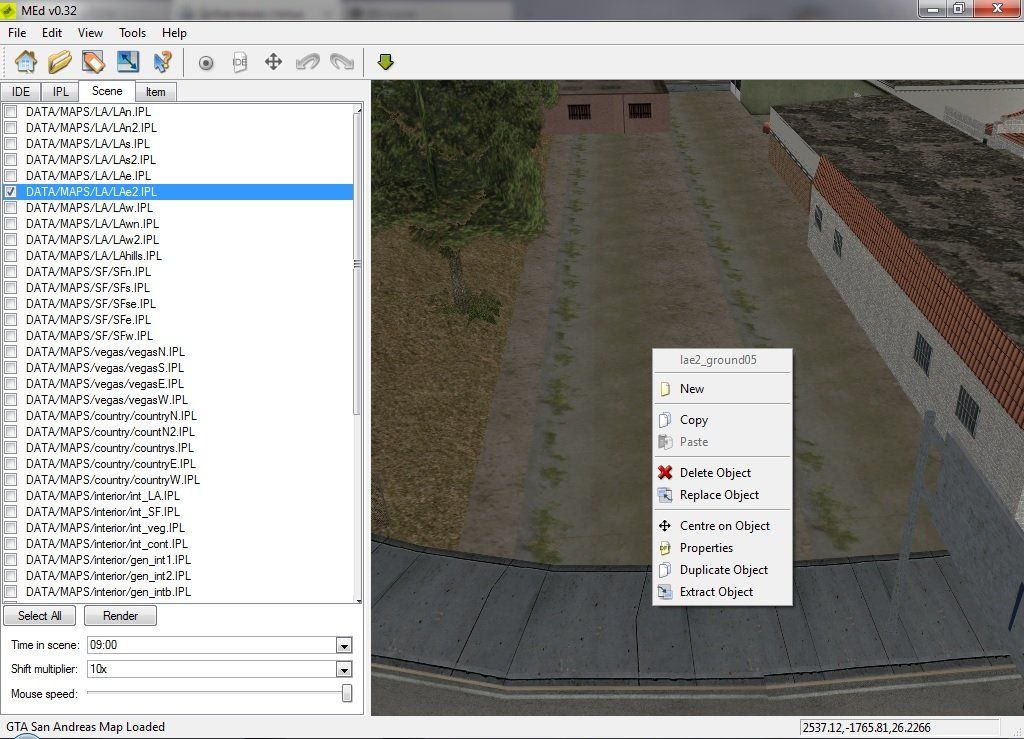This screenshot has height=739, width=1024.
Task: Select the four-arrow move tool
Action: coord(273,62)
